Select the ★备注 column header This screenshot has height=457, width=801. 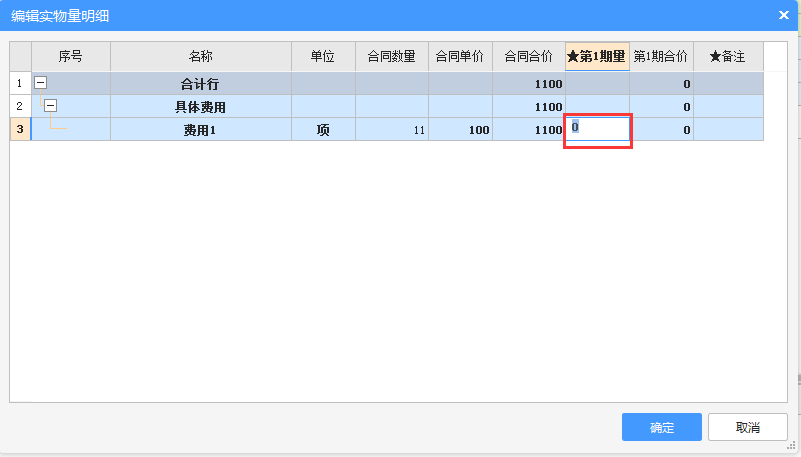coord(728,57)
